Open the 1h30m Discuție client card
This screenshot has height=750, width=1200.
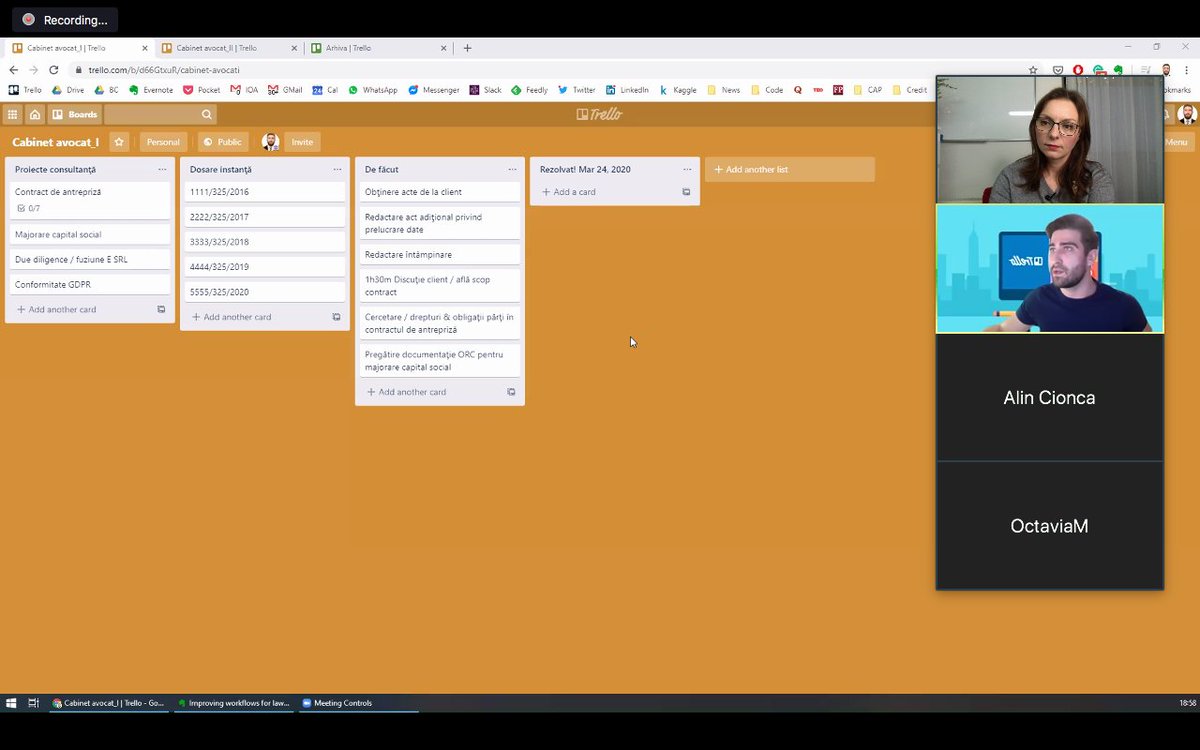pos(440,286)
